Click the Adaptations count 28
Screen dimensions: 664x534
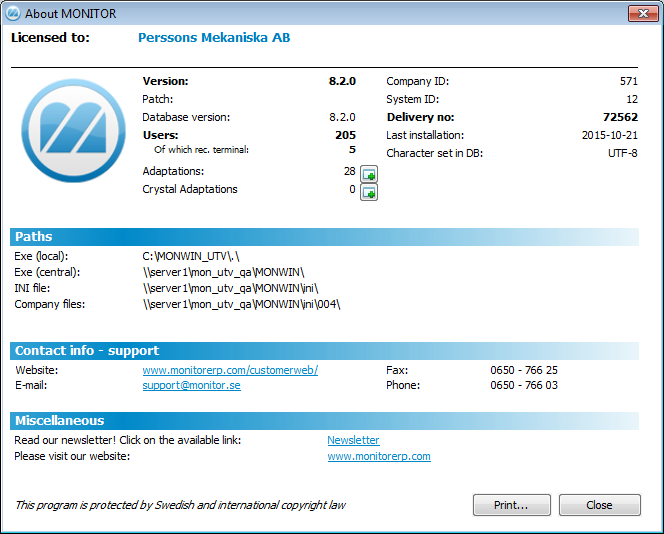click(349, 171)
